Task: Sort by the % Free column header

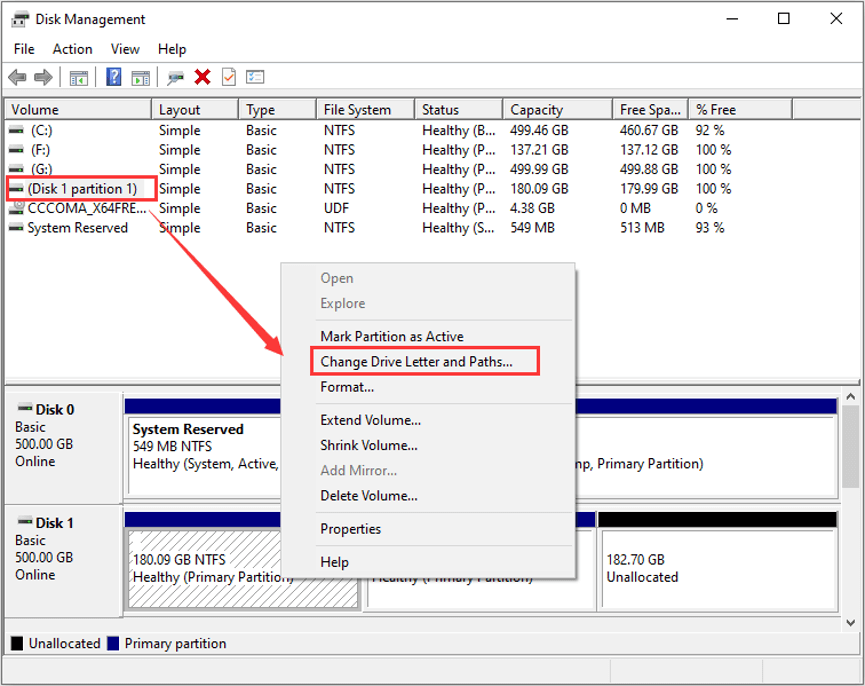Action: pos(741,110)
